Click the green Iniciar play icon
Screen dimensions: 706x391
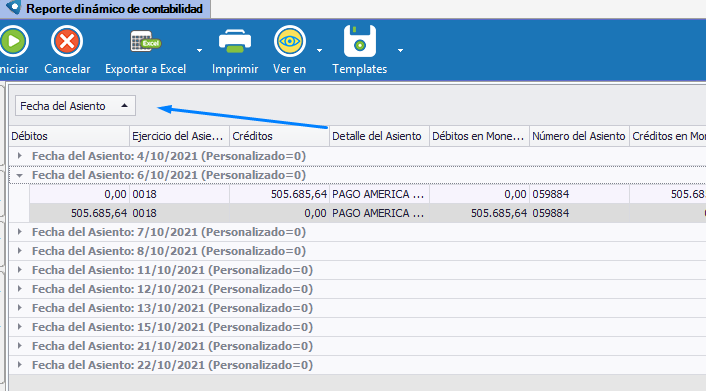click(x=14, y=41)
